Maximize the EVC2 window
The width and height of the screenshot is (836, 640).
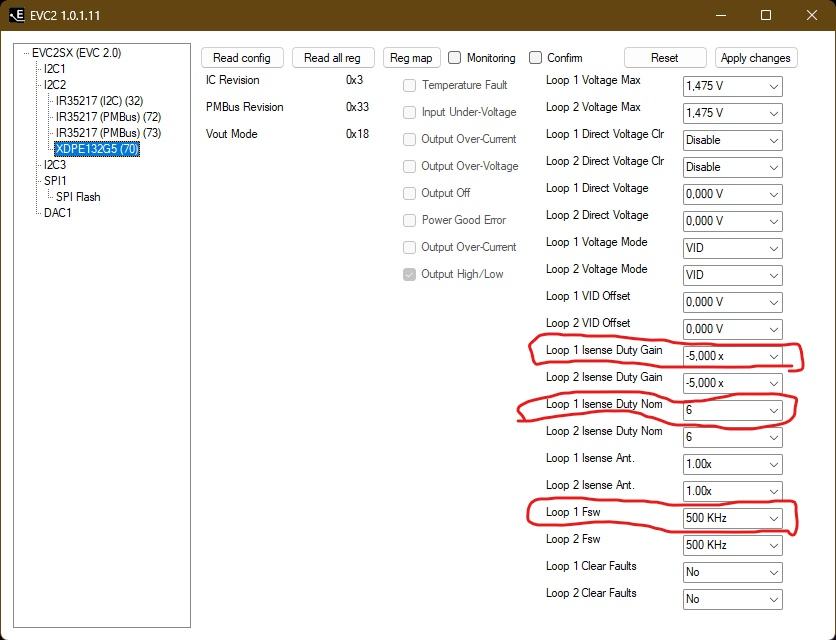point(766,15)
